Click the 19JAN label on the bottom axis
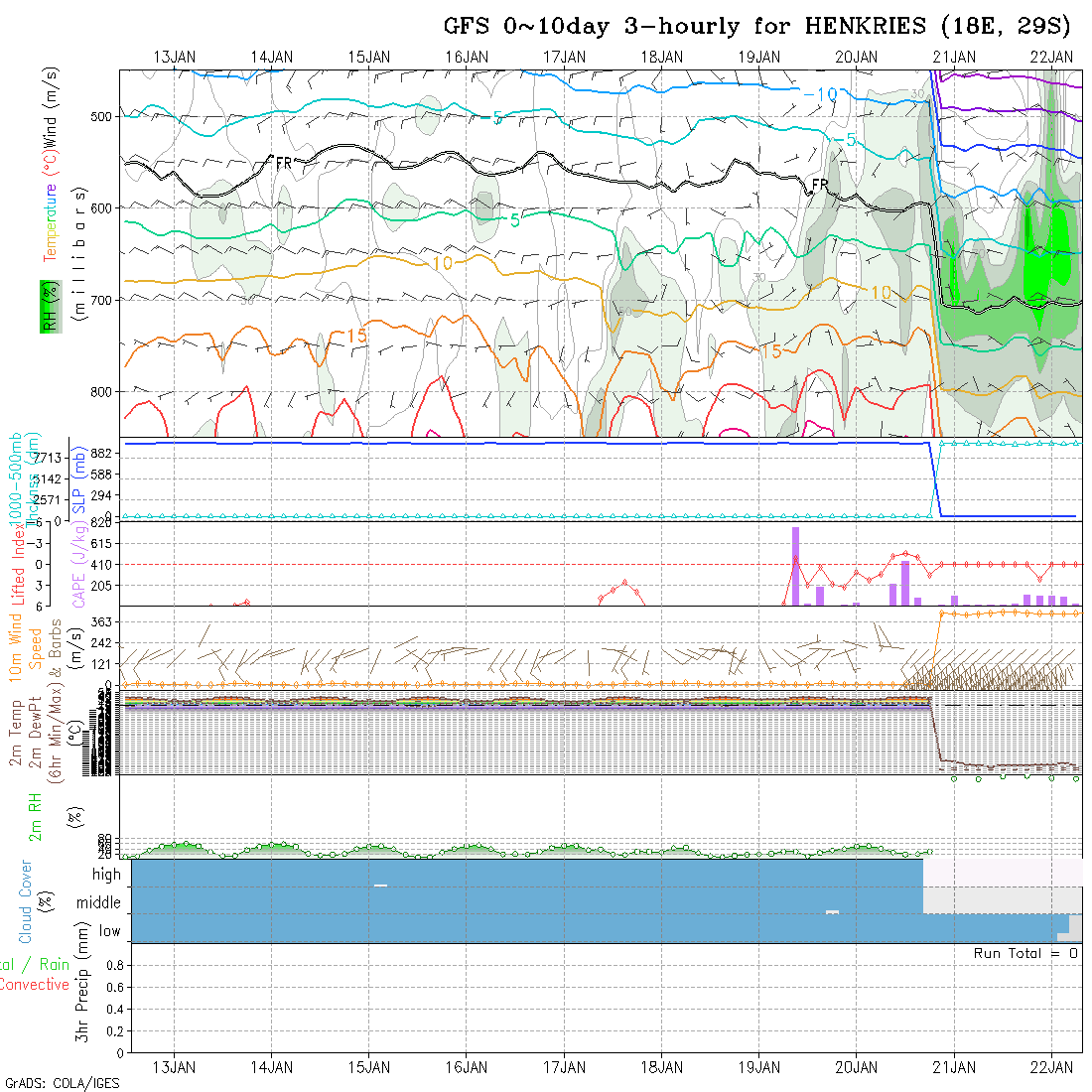Image resolution: width=1092 pixels, height=1092 pixels. [759, 1067]
